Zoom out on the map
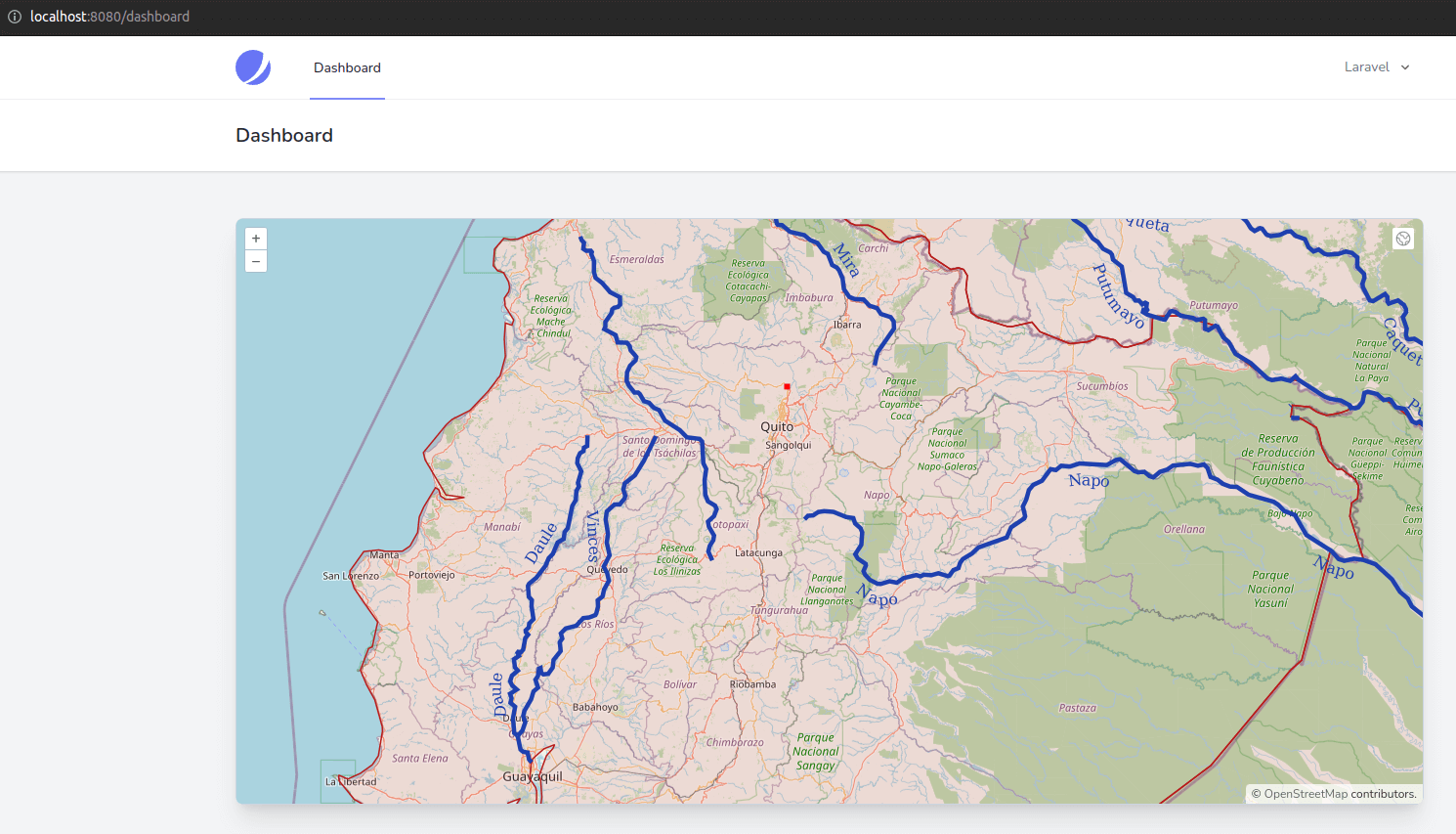 256,261
